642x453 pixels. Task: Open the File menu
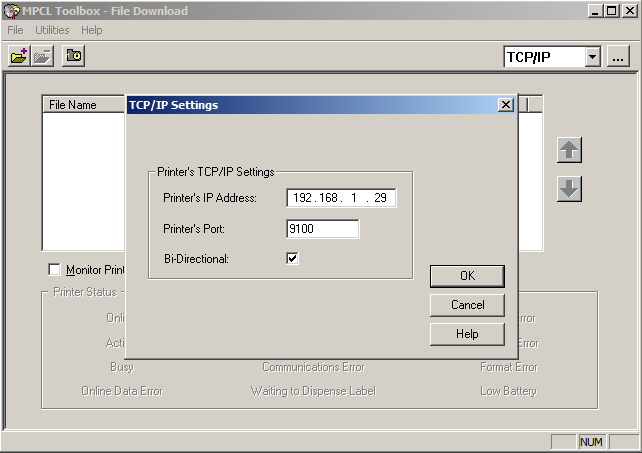(15, 30)
